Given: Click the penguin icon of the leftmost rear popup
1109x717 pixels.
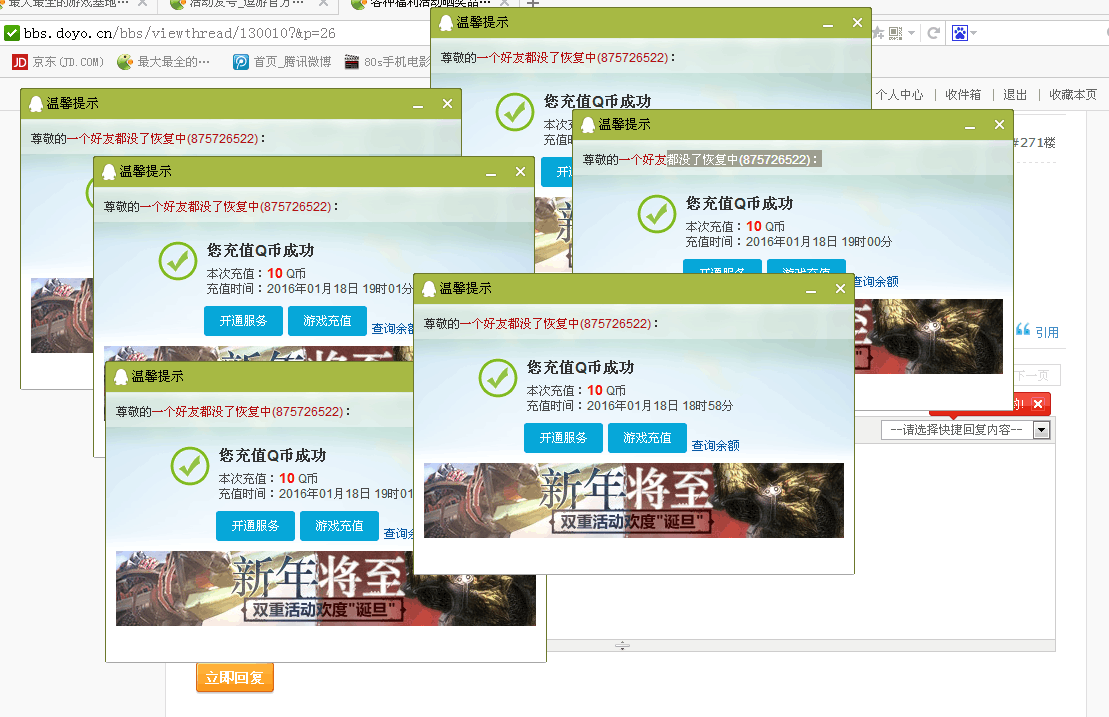Looking at the screenshot, I should click(x=35, y=104).
